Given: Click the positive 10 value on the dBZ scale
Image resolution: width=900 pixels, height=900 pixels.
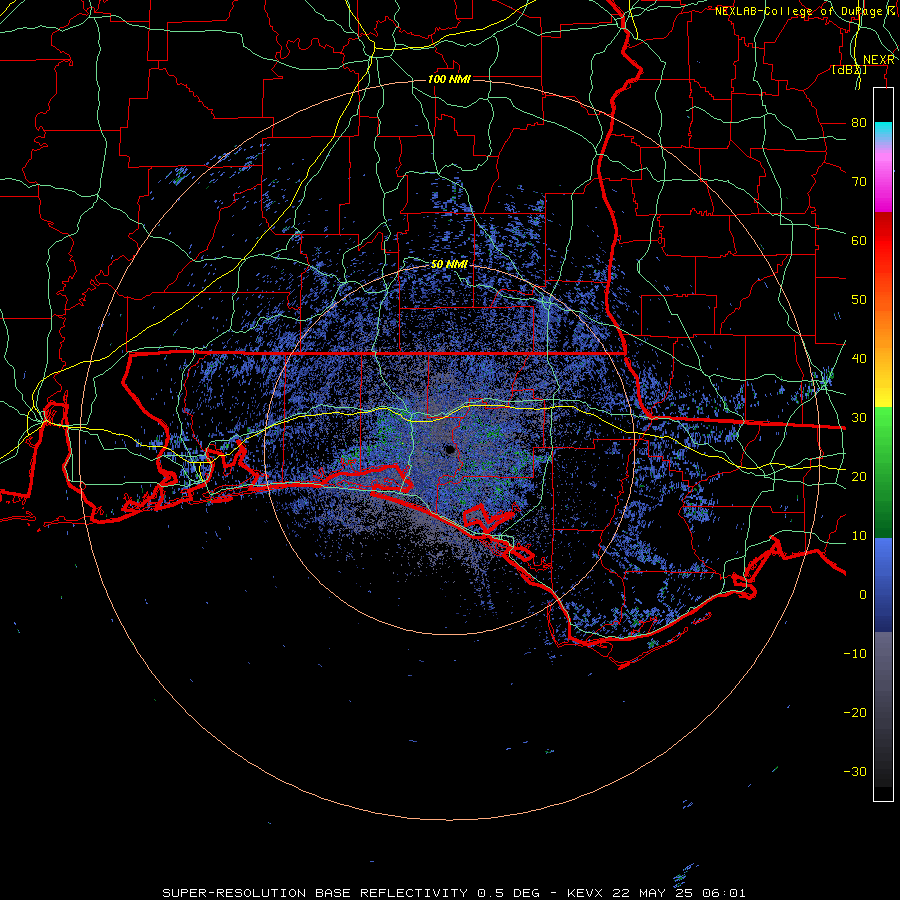Looking at the screenshot, I should pos(859,536).
